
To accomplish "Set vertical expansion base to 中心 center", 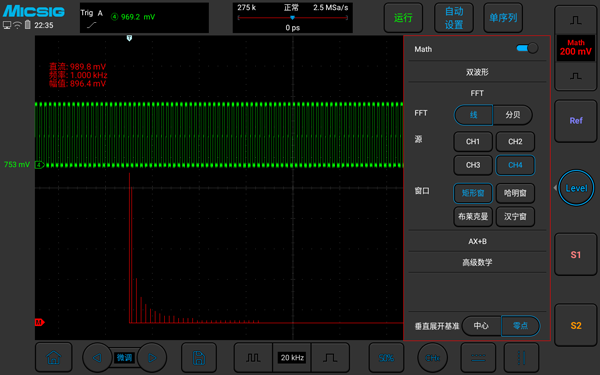I will [x=481, y=326].
